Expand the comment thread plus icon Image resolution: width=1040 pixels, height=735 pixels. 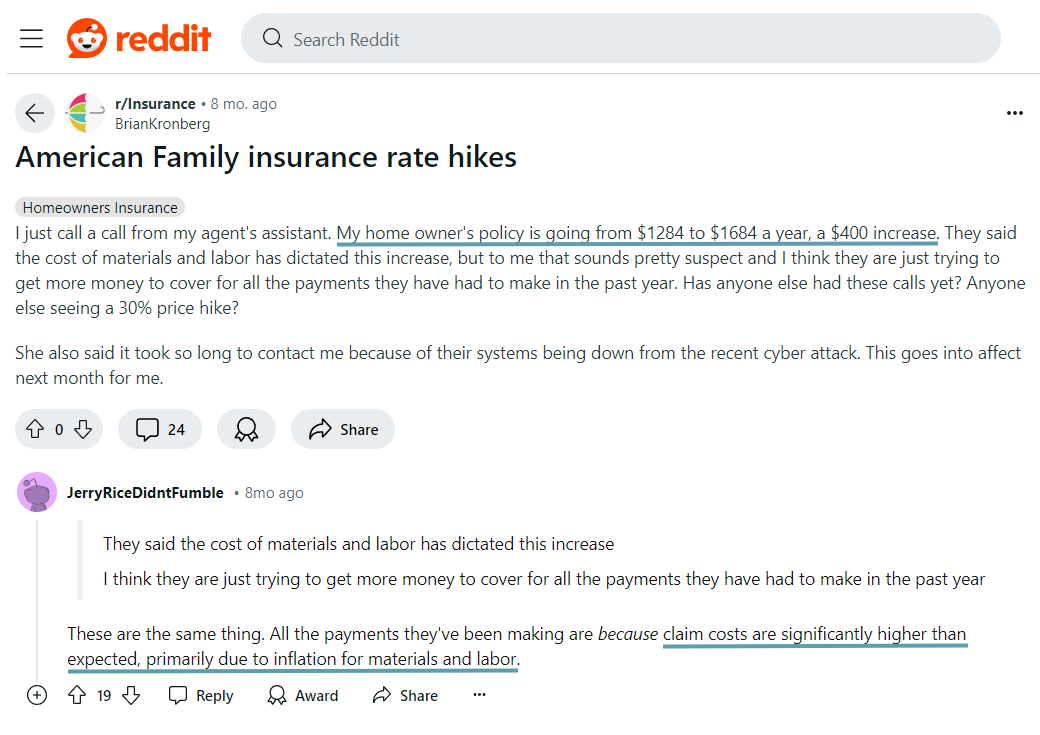[x=37, y=695]
